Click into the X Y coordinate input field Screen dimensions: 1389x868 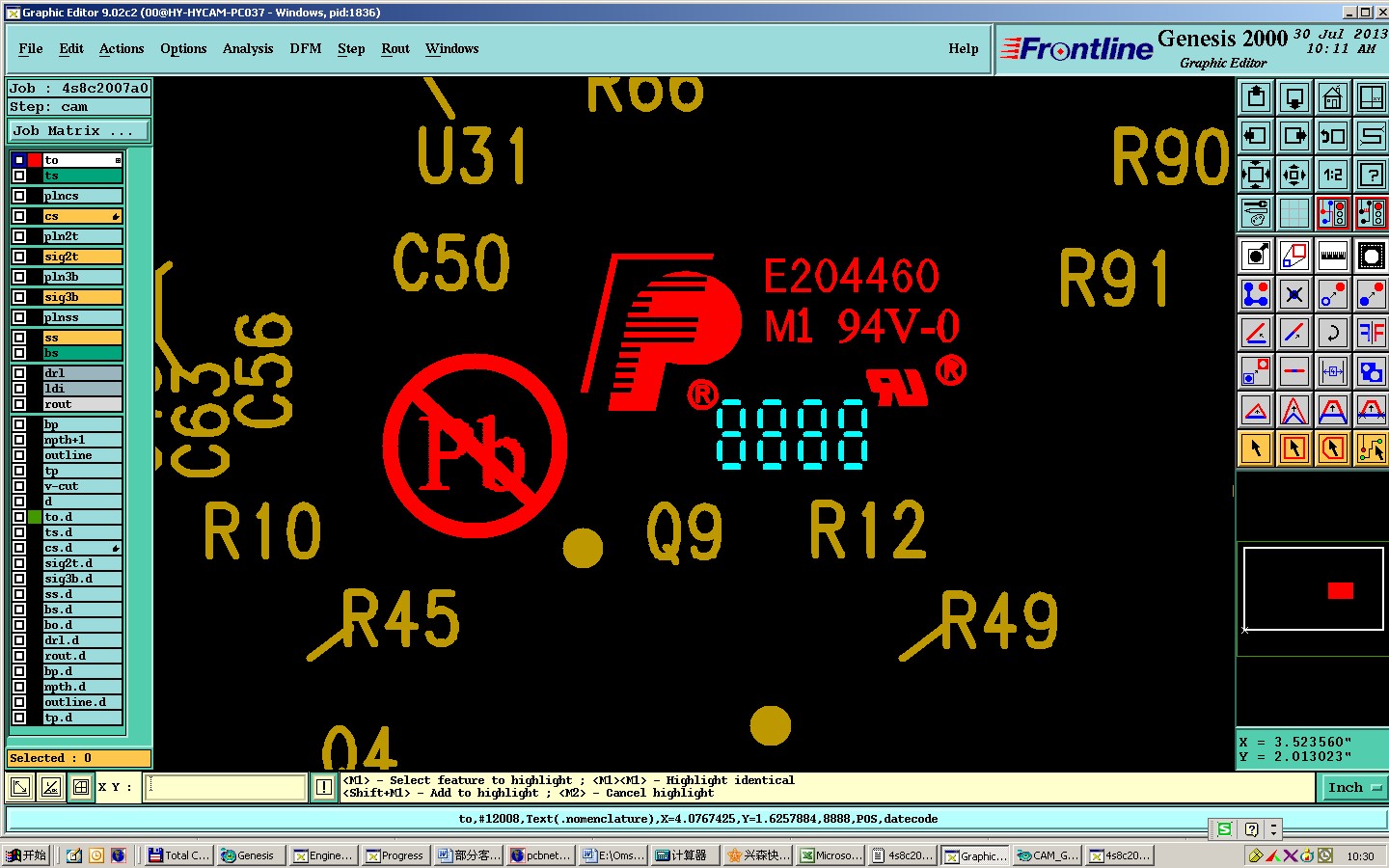226,787
